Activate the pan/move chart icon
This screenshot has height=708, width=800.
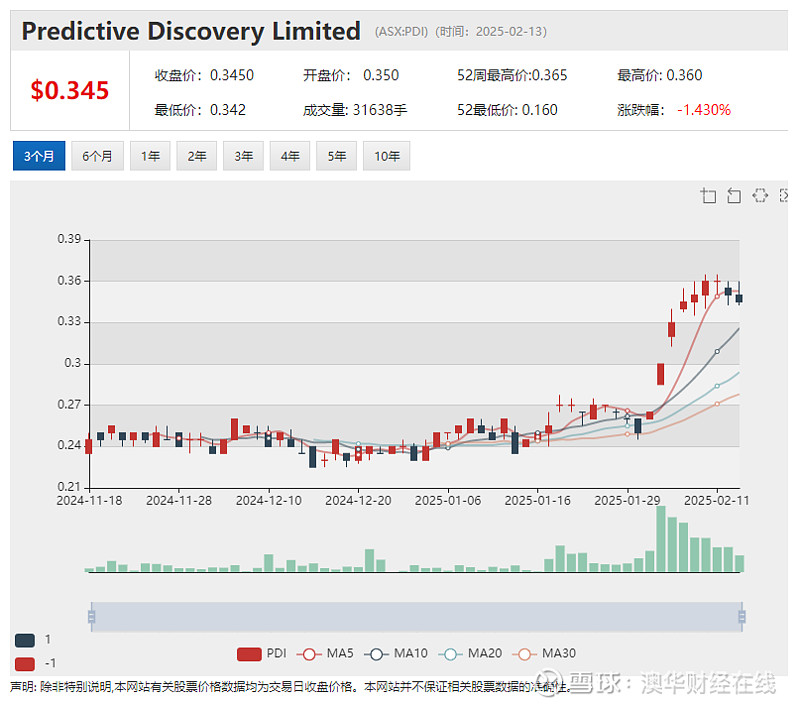760,195
